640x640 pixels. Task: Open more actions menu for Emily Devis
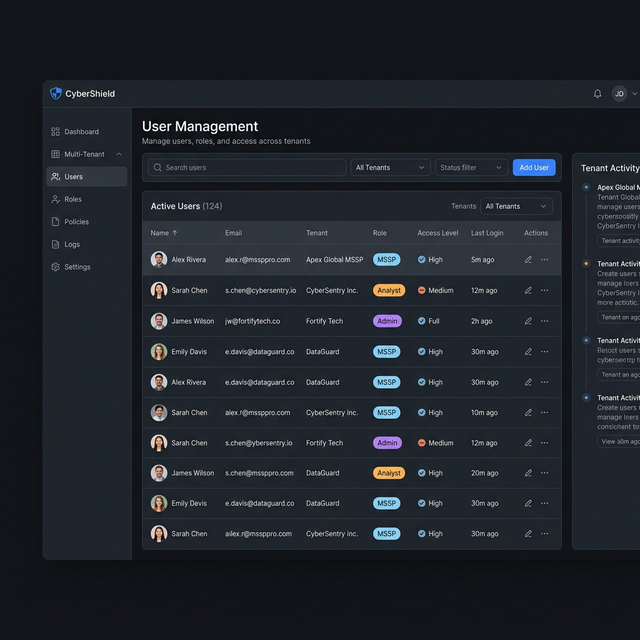[544, 503]
